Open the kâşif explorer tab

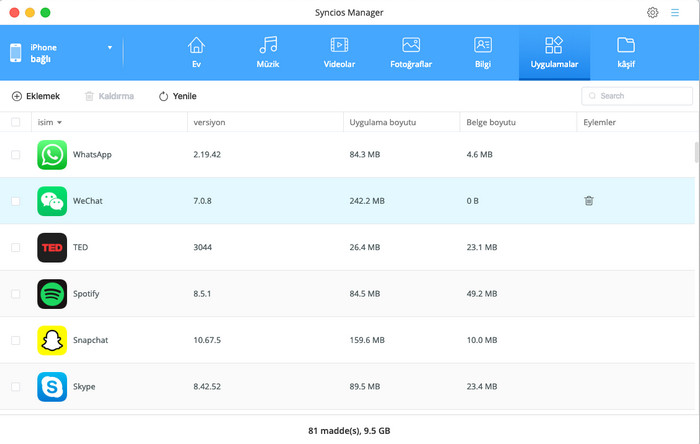point(626,53)
